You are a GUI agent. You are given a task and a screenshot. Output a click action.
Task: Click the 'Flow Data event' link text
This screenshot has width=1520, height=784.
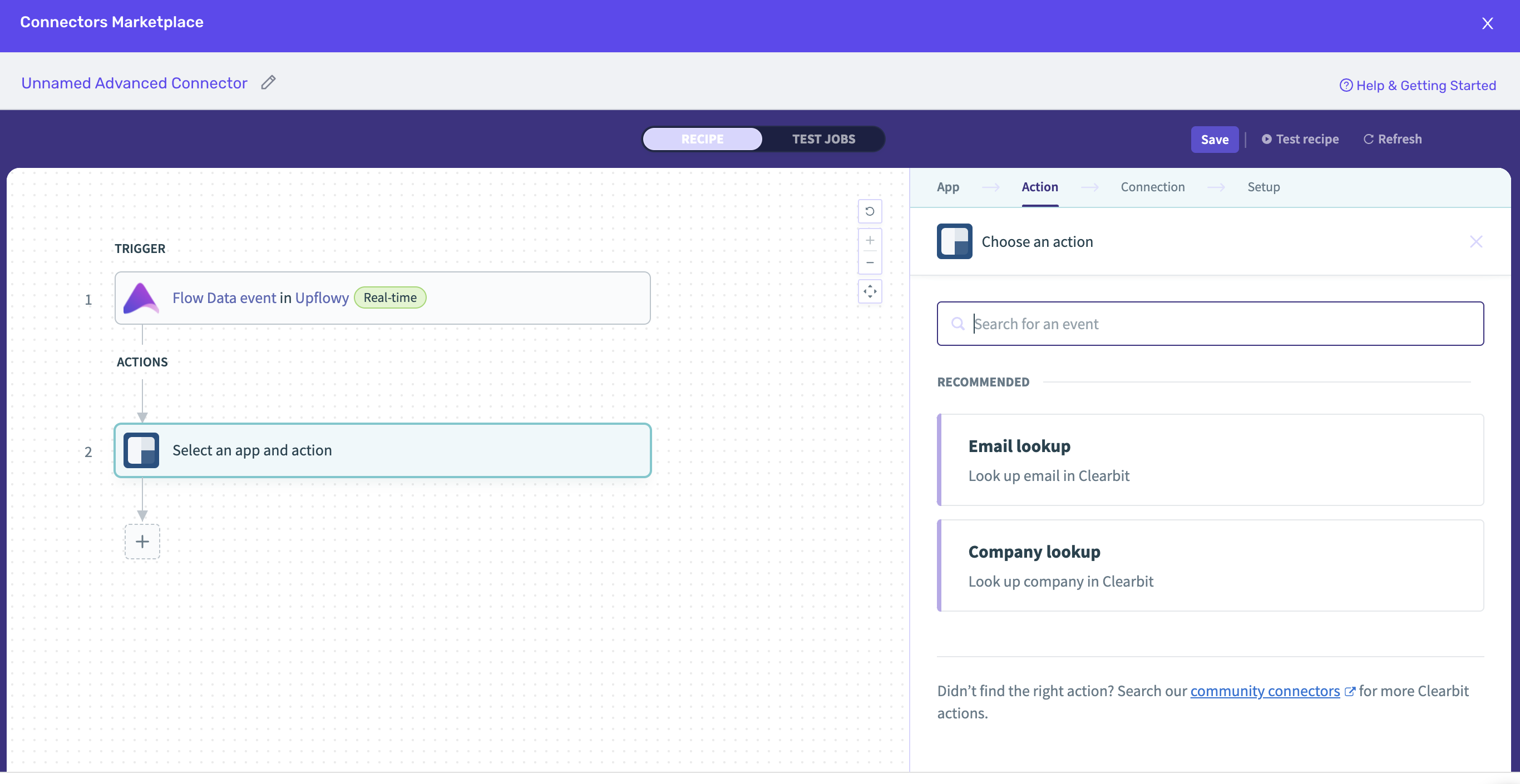point(224,298)
